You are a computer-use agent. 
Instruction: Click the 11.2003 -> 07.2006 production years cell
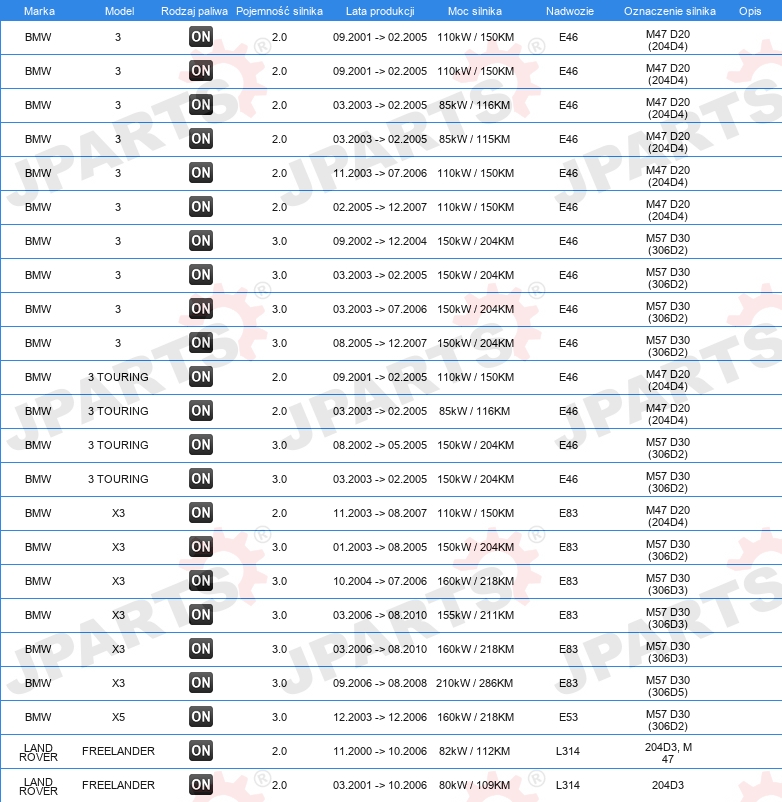pyautogui.click(x=380, y=173)
